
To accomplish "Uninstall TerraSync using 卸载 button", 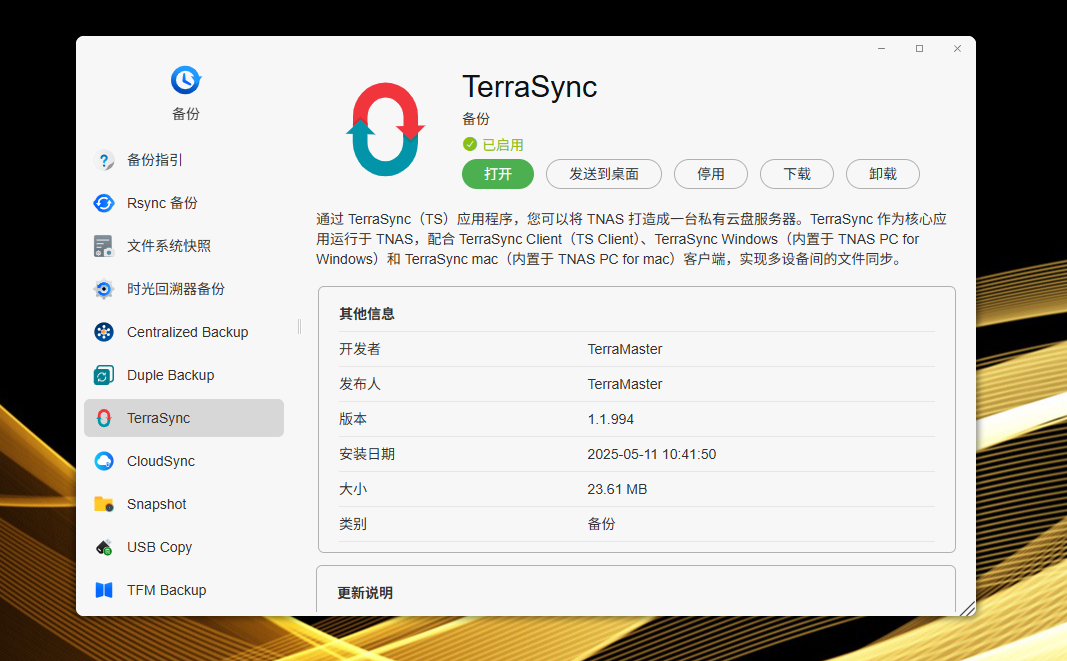I will [883, 174].
